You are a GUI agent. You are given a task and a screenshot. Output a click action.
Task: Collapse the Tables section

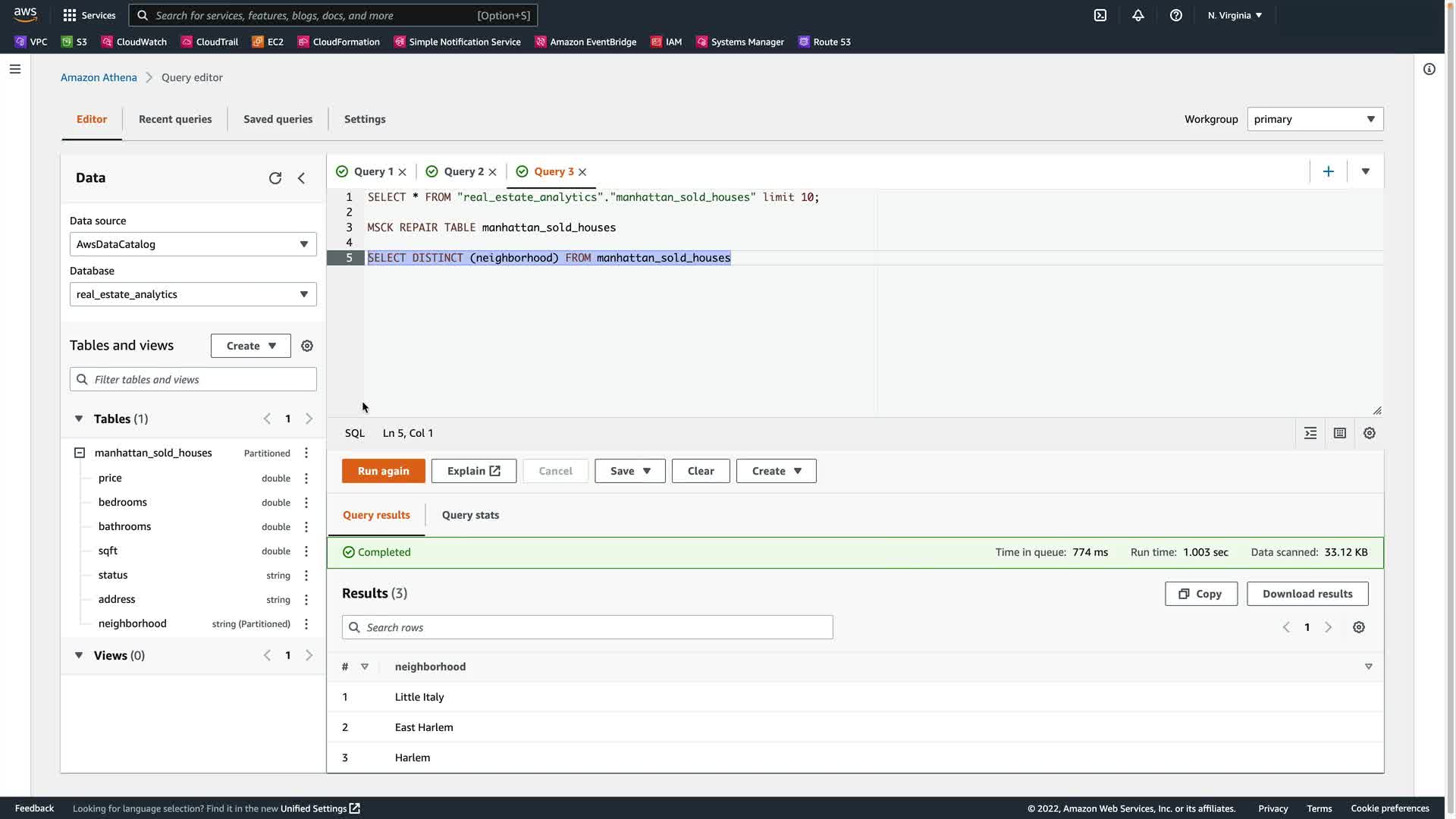79,419
